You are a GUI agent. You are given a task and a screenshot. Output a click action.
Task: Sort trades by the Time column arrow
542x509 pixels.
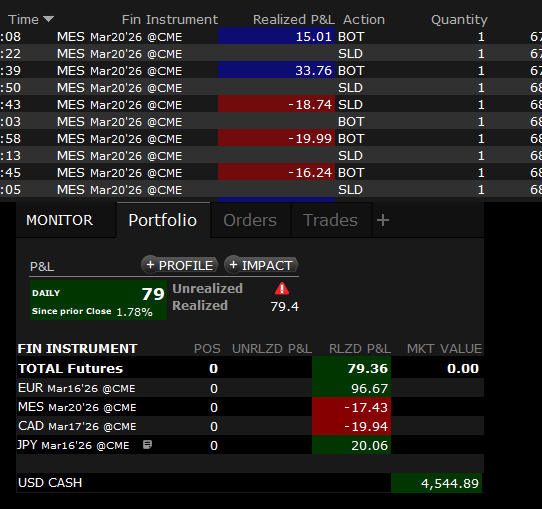pyautogui.click(x=49, y=19)
